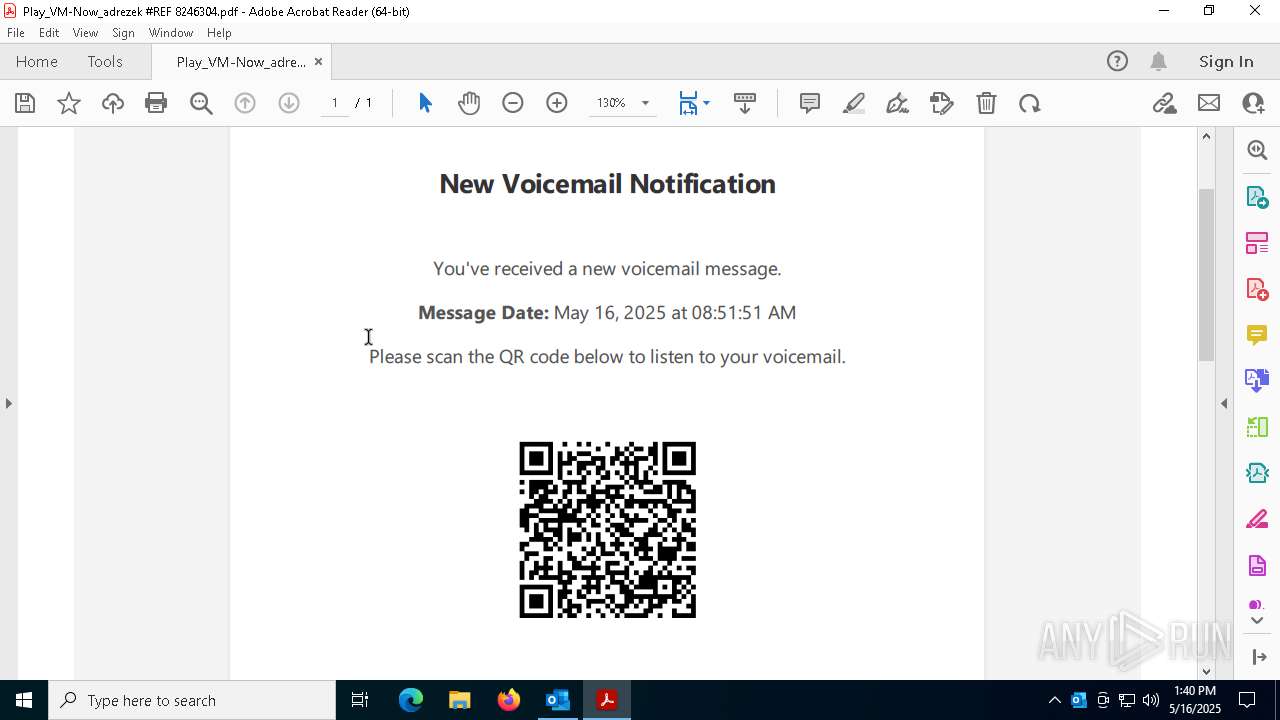The width and height of the screenshot is (1280, 720).
Task: Go to previous page with the up arrow
Action: [245, 103]
